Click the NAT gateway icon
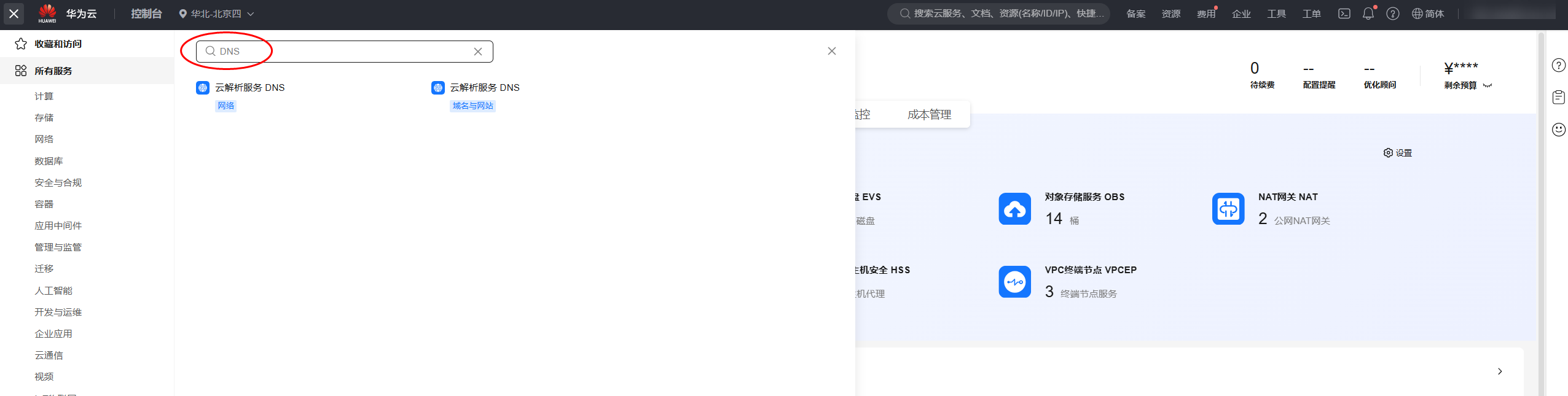 1228,209
